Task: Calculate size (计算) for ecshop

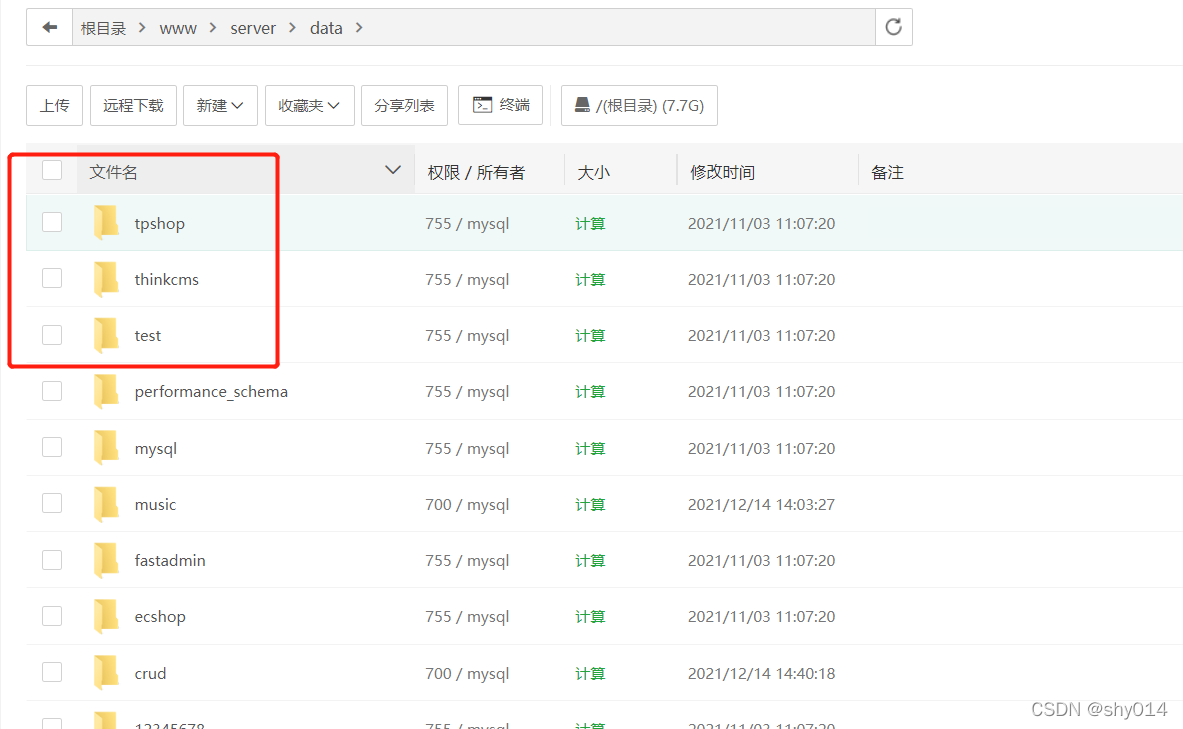Action: [x=590, y=617]
